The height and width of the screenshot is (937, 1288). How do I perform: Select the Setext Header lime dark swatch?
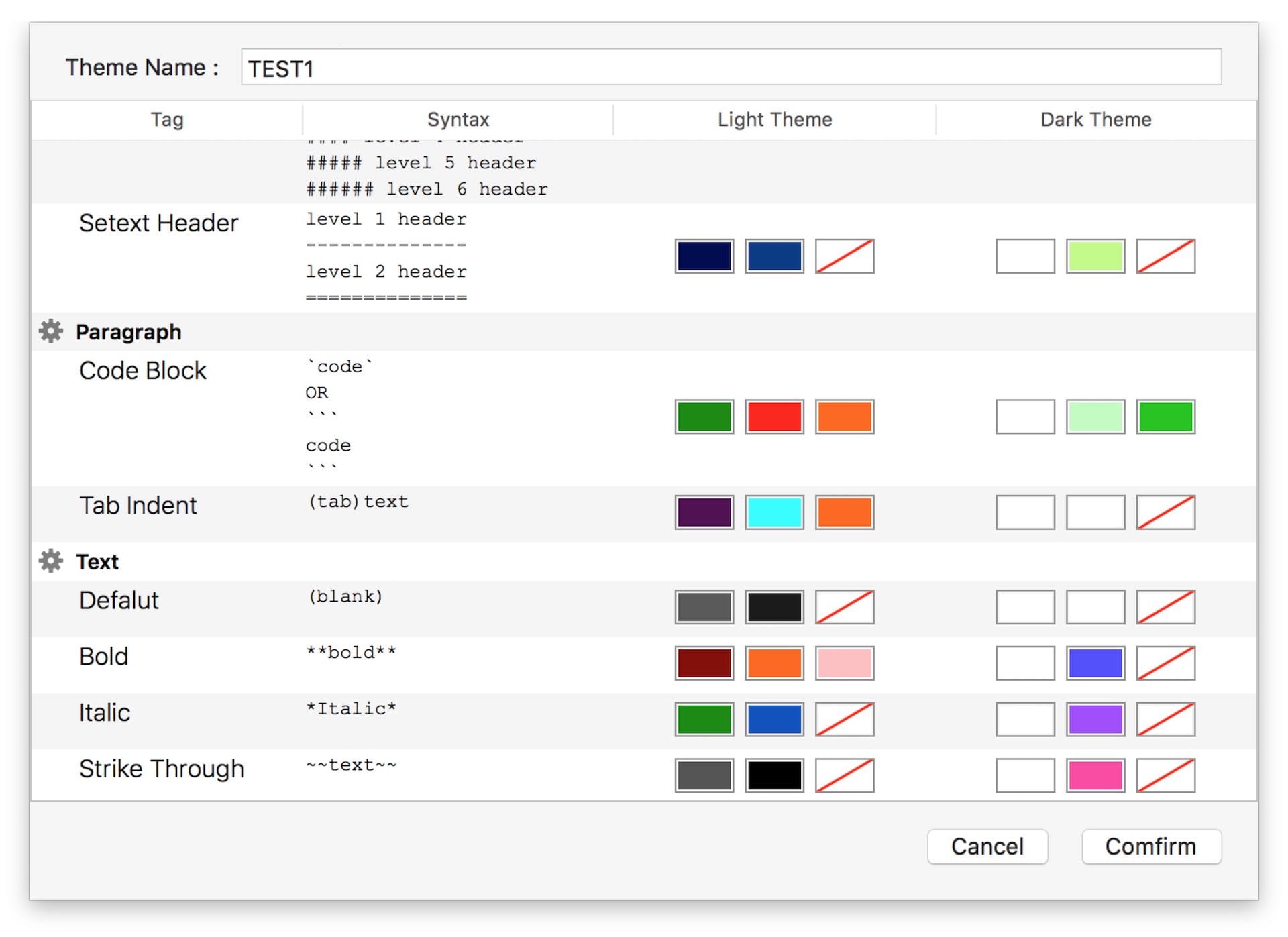(x=1095, y=256)
